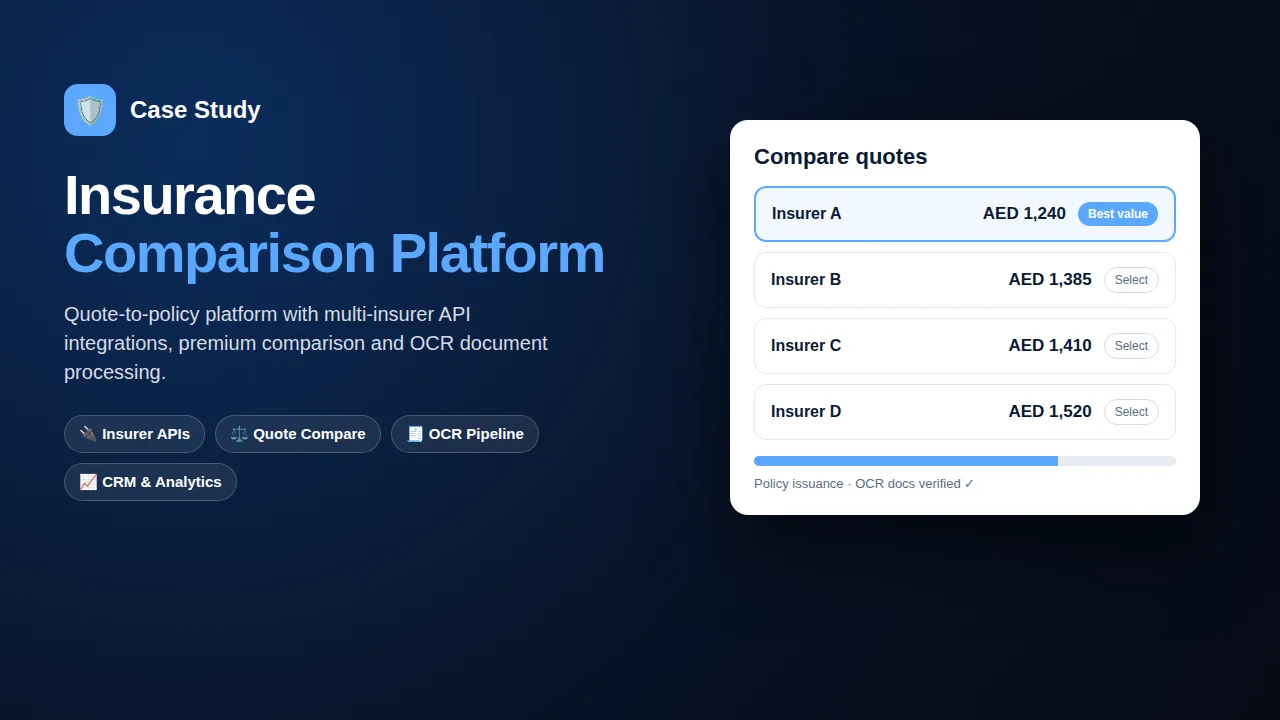Click the chart icon in CRM & Analytics
This screenshot has height=720, width=1280.
click(88, 482)
